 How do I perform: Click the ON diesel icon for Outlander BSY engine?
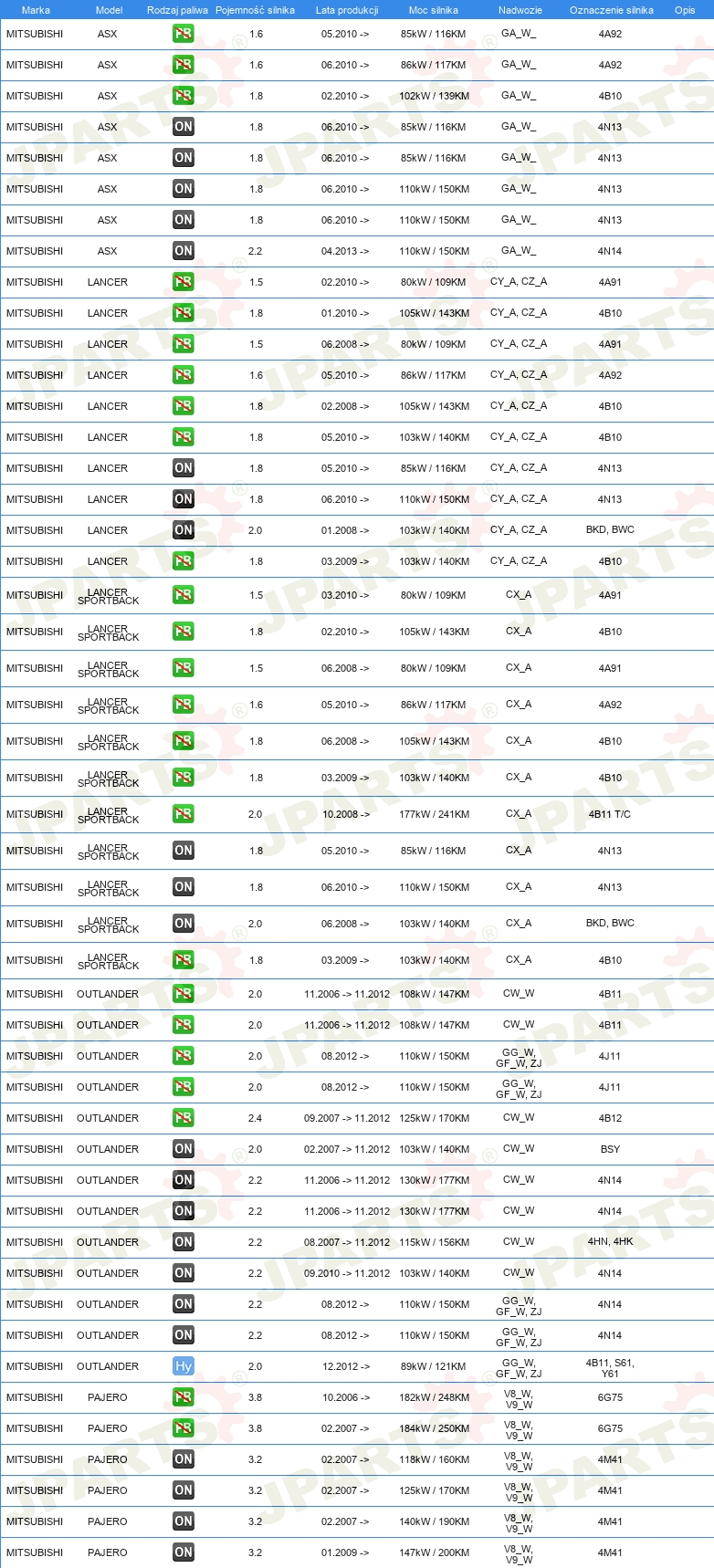point(184,1149)
